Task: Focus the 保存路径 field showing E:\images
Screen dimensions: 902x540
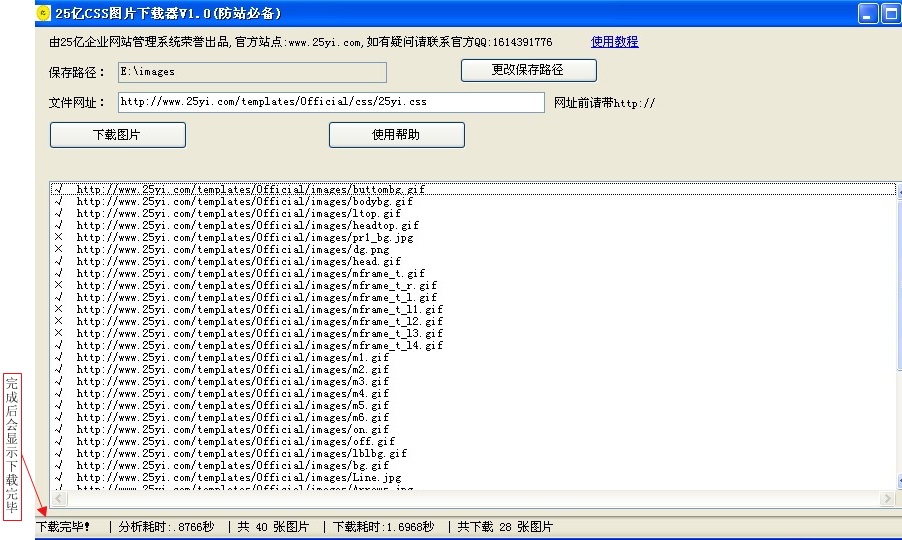Action: pyautogui.click(x=253, y=72)
